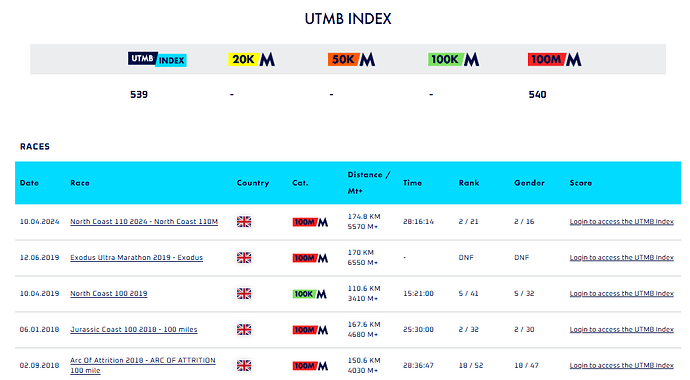This screenshot has width=690, height=380.
Task: Click date 02.09.2018
Action: click(39, 365)
